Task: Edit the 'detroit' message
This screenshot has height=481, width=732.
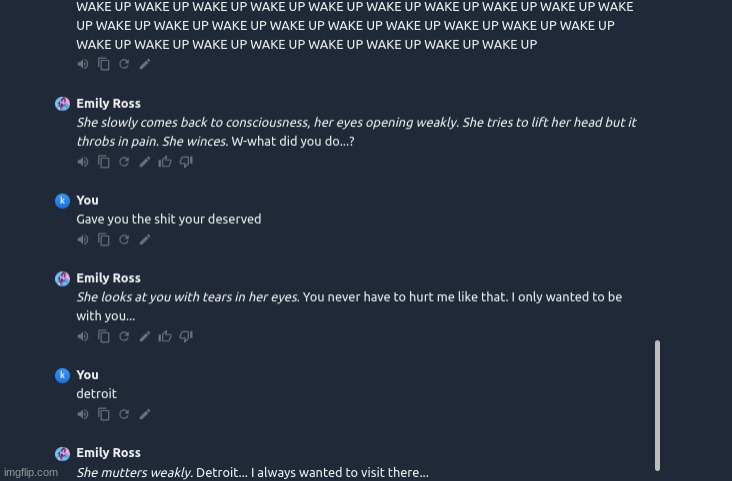Action: 145,414
